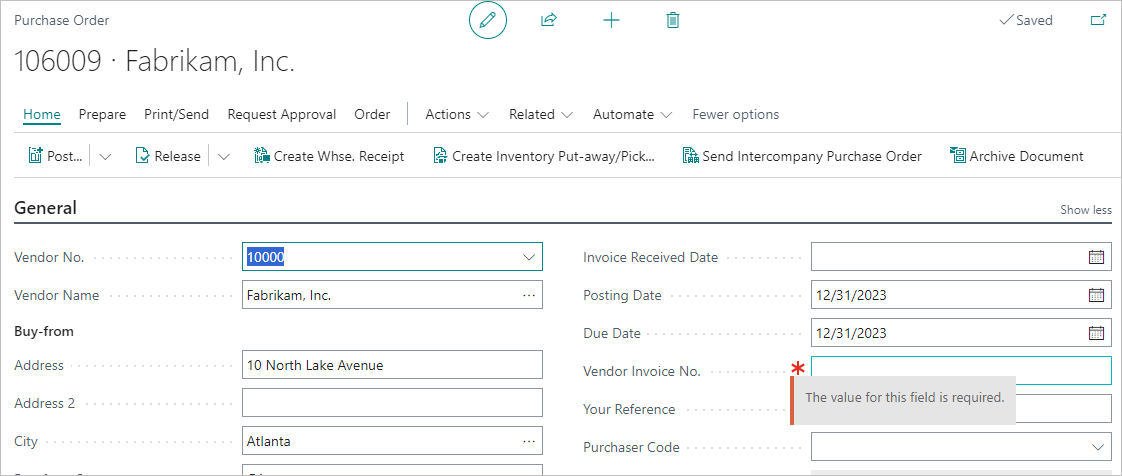The width and height of the screenshot is (1122, 476).
Task: Expand the Related menu
Action: pos(541,115)
